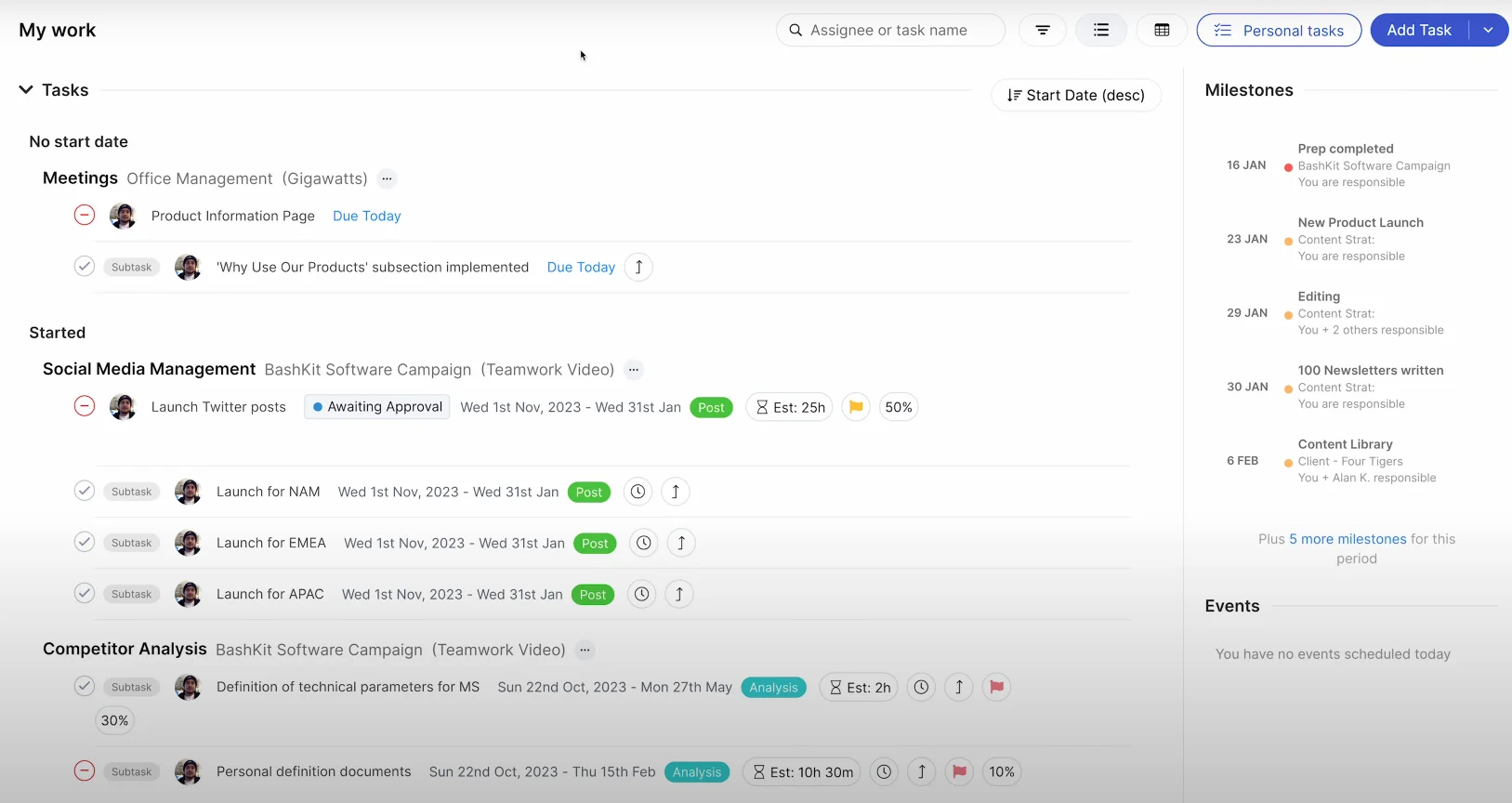
Task: Switch to list view icon
Action: (x=1101, y=30)
